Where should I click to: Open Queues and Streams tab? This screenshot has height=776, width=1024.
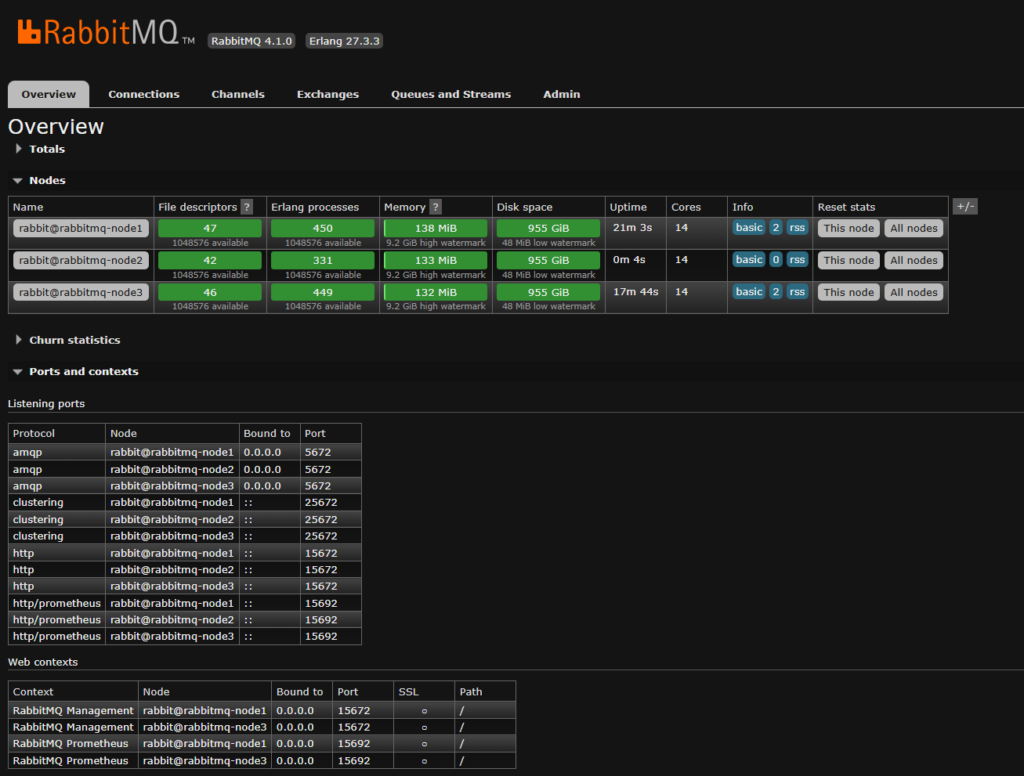(451, 94)
